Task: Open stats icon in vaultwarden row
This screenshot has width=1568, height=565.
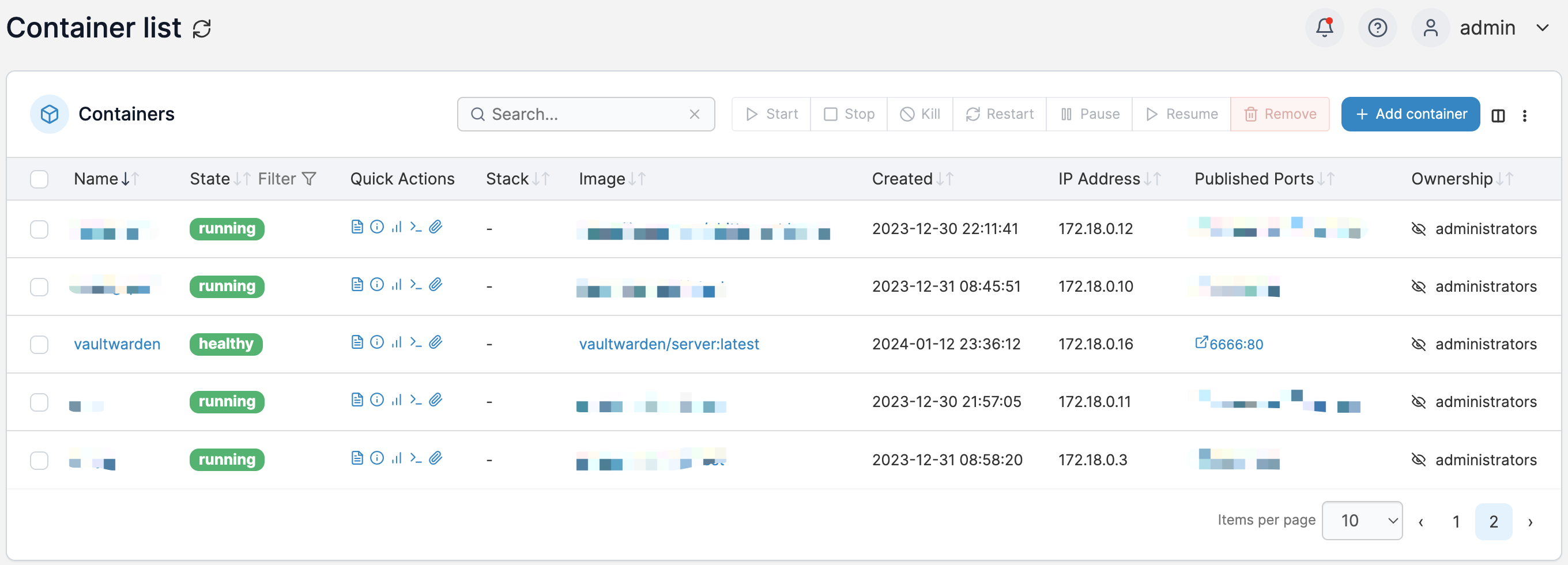Action: click(x=396, y=342)
